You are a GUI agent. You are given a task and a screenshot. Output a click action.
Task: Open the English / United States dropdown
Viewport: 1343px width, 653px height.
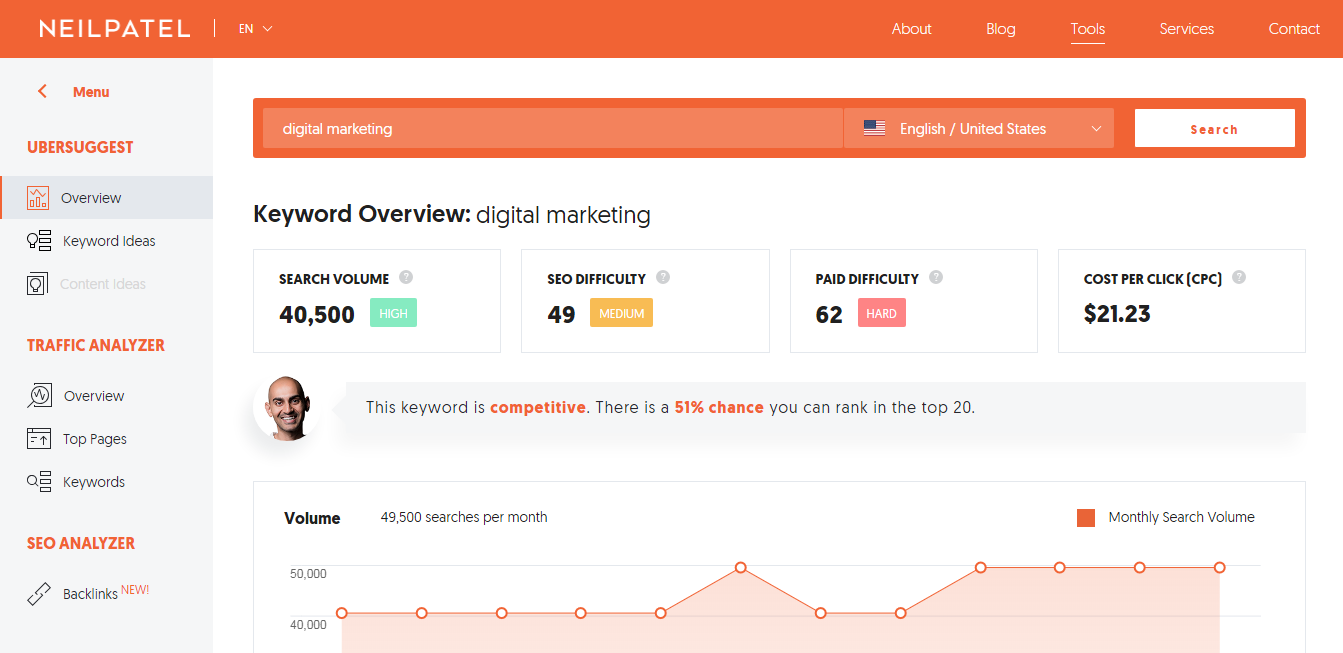pyautogui.click(x=979, y=128)
